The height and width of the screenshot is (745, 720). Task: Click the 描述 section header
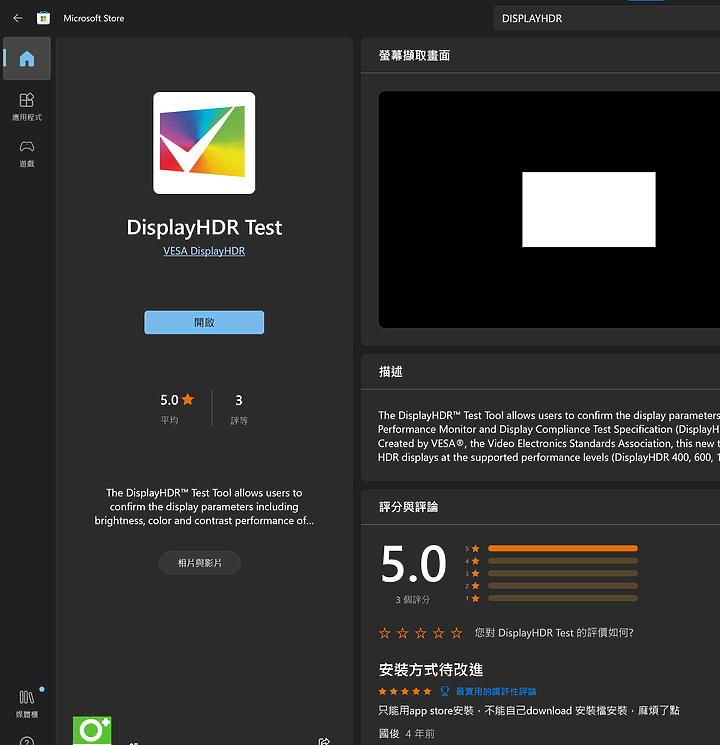[x=391, y=372]
